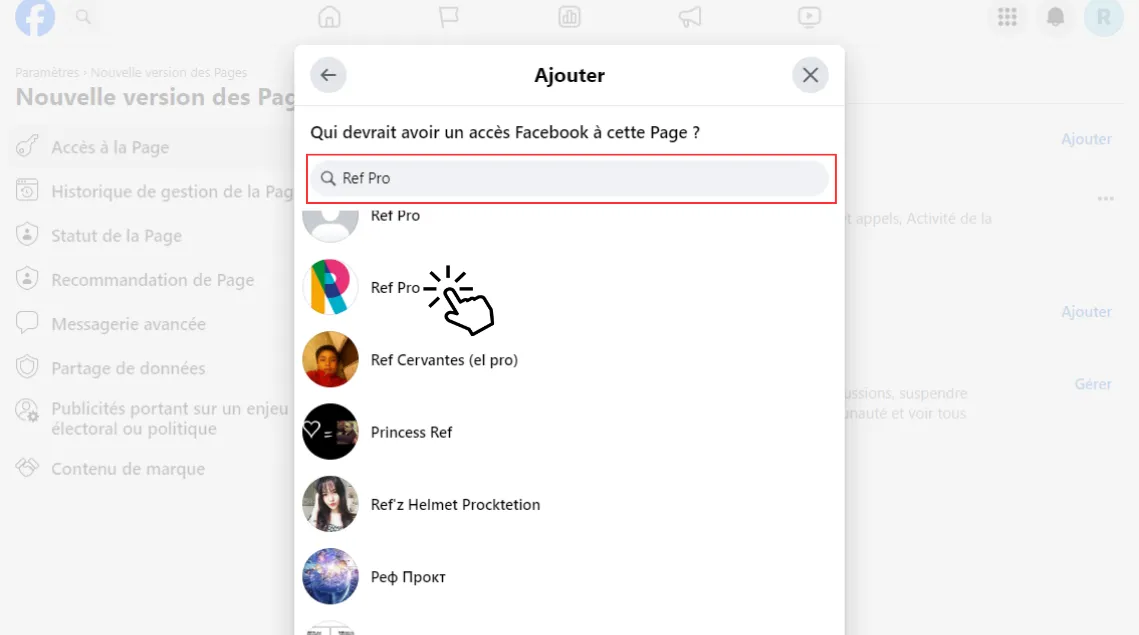The image size is (1139, 635).
Task: Click the person-gear icon beside Publicités
Action: pyautogui.click(x=27, y=411)
